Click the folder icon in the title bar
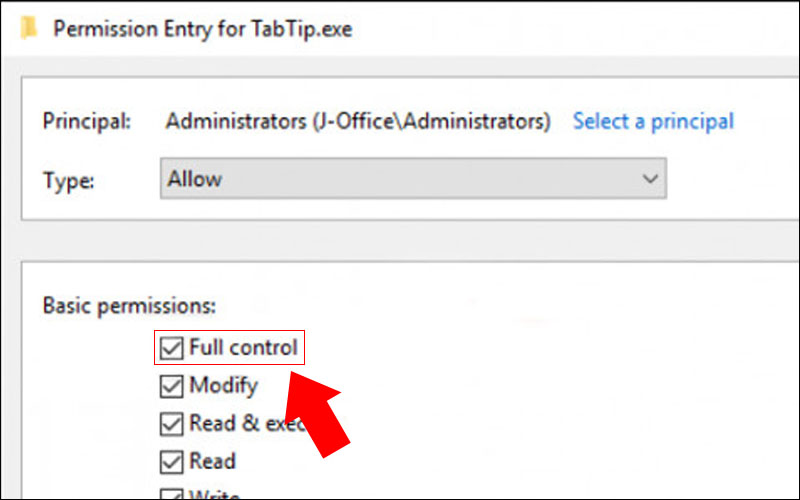The image size is (800, 500). click(30, 28)
